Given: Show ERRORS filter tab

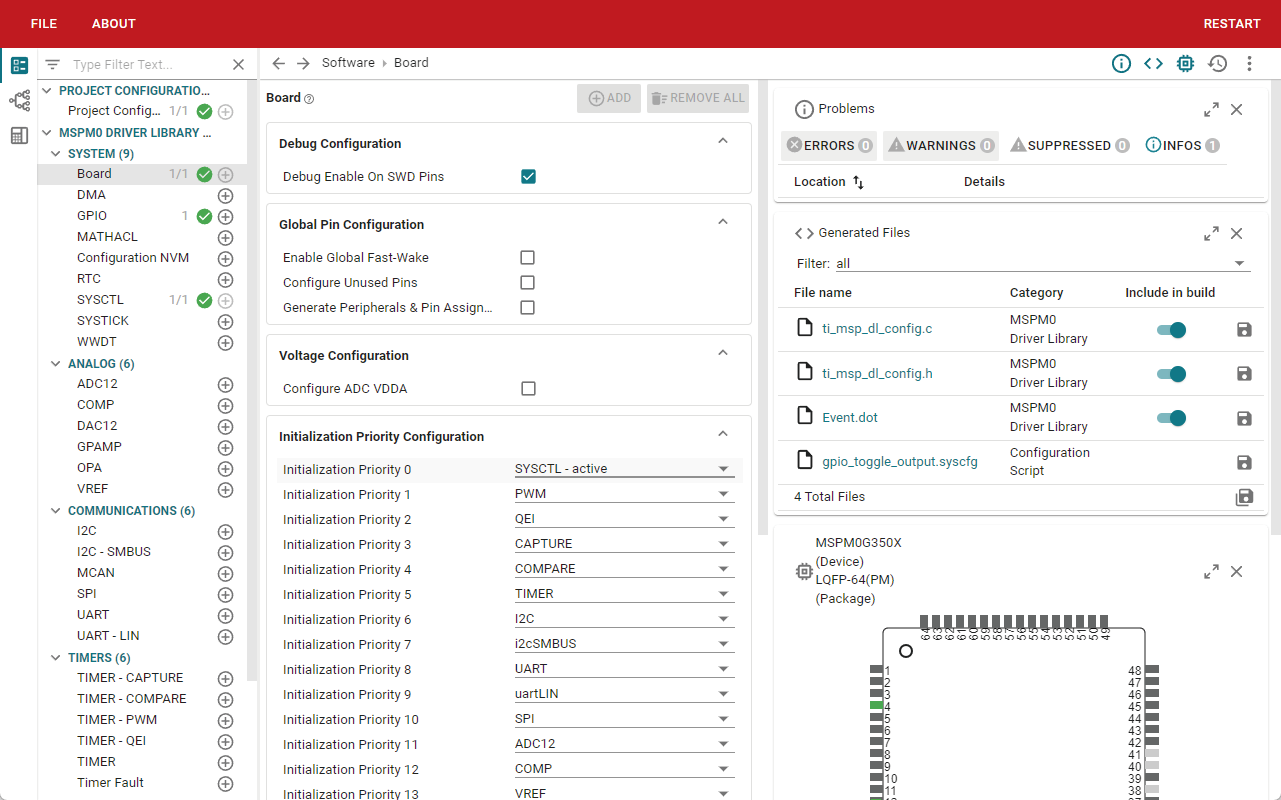Looking at the screenshot, I should pos(829,145).
